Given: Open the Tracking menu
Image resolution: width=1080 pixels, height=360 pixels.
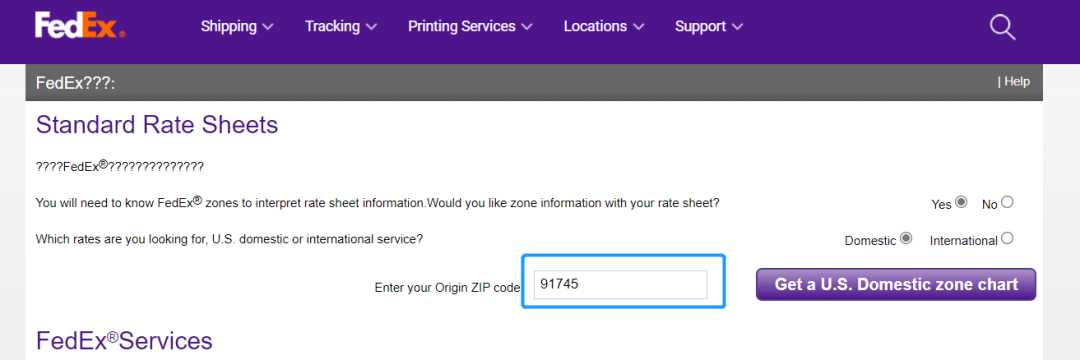Looking at the screenshot, I should point(341,26).
